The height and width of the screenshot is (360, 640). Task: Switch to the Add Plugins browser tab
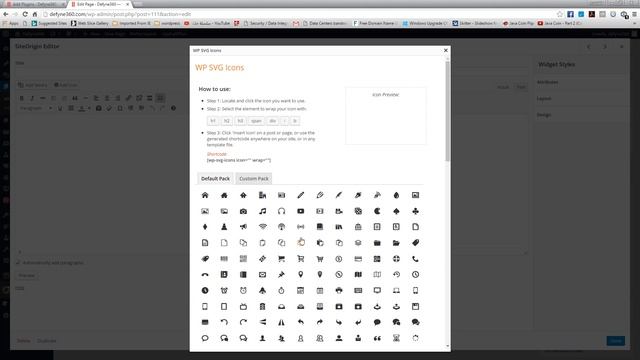(x=35, y=4)
